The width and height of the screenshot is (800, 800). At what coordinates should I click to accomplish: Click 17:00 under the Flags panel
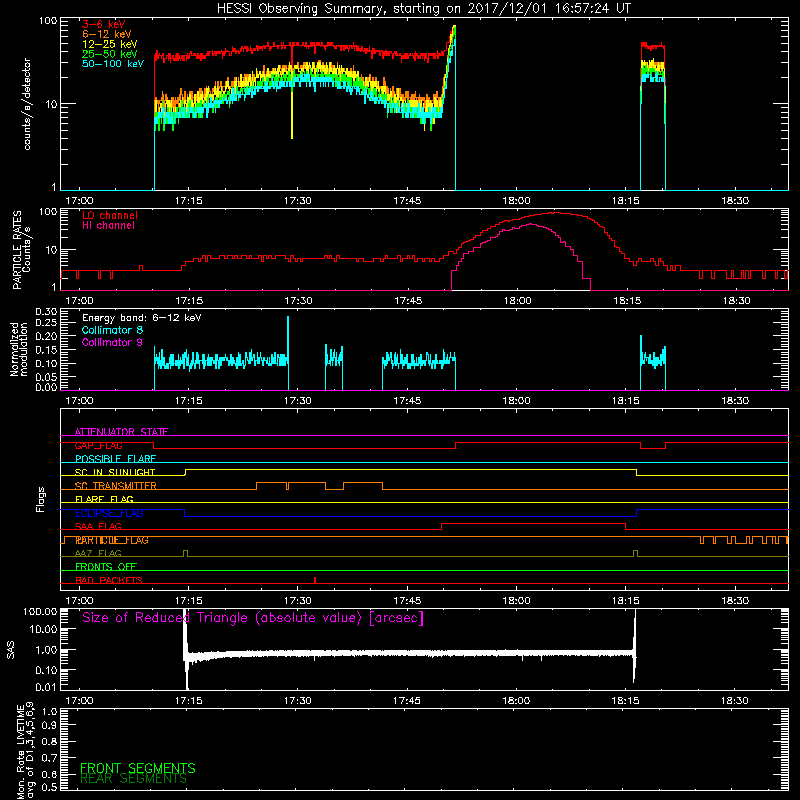point(80,601)
